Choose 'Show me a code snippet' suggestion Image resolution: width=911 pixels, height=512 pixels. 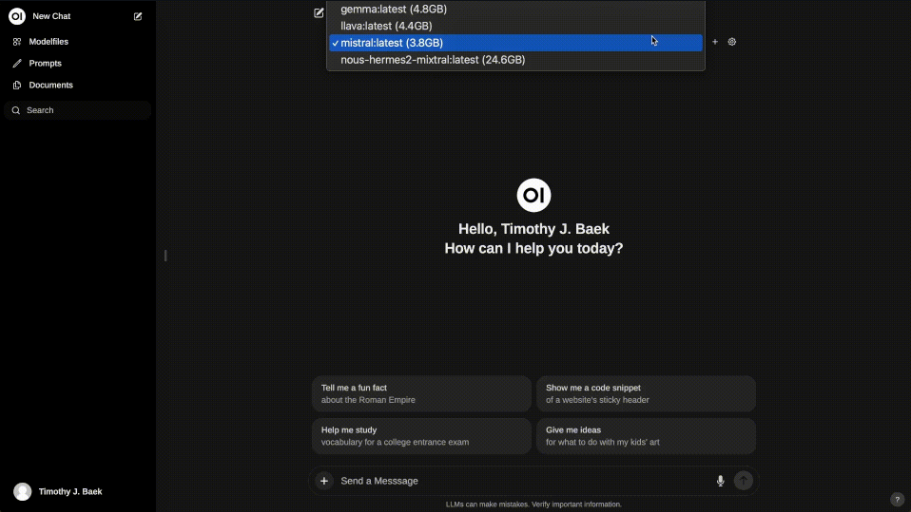pyautogui.click(x=646, y=393)
